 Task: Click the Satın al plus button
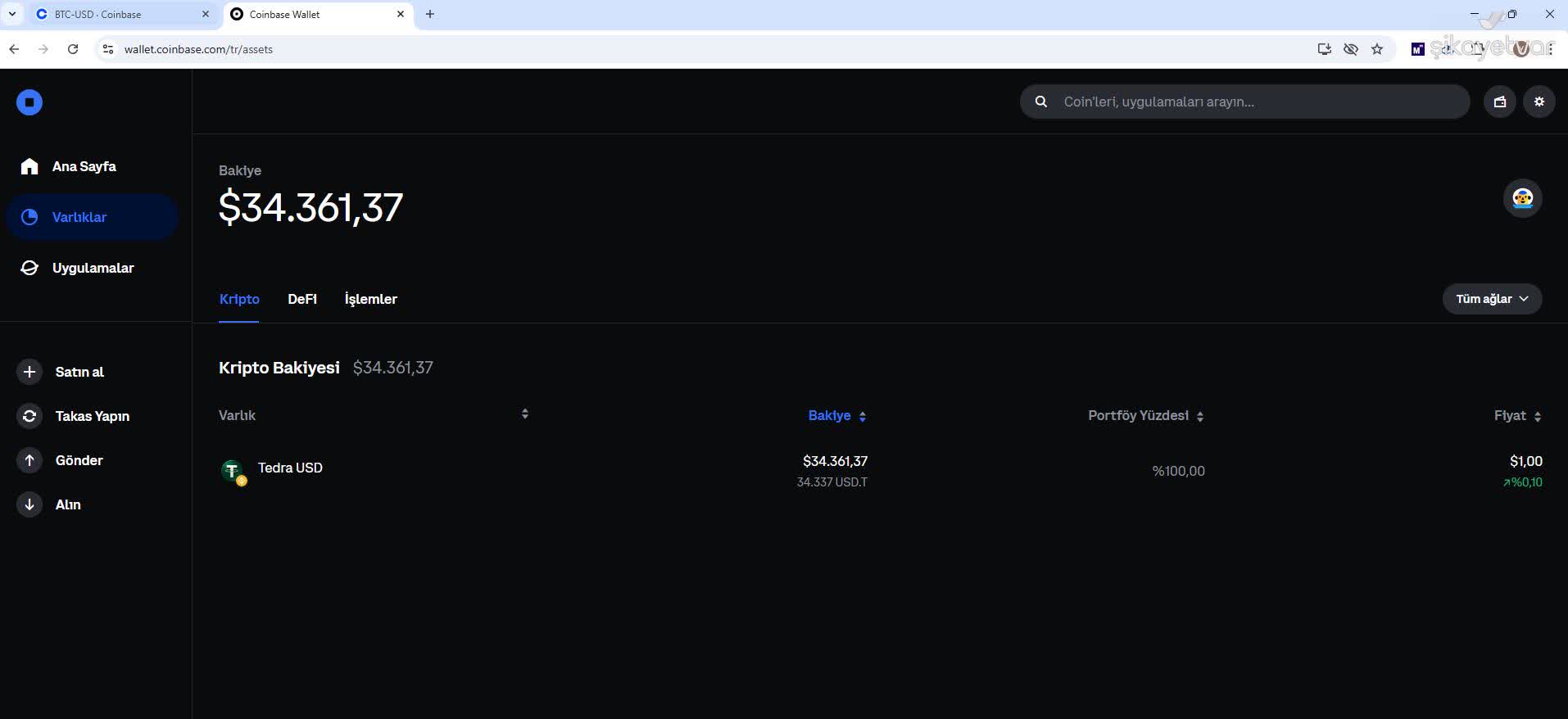pos(29,372)
